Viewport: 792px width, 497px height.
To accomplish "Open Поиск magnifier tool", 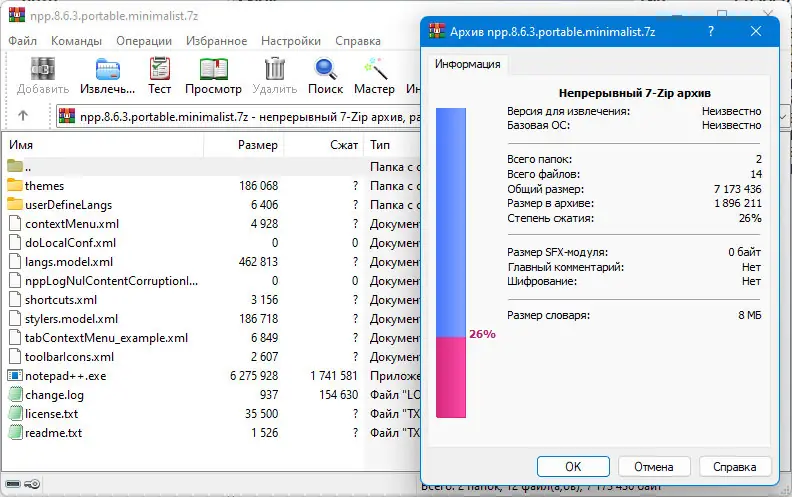I will click(325, 69).
